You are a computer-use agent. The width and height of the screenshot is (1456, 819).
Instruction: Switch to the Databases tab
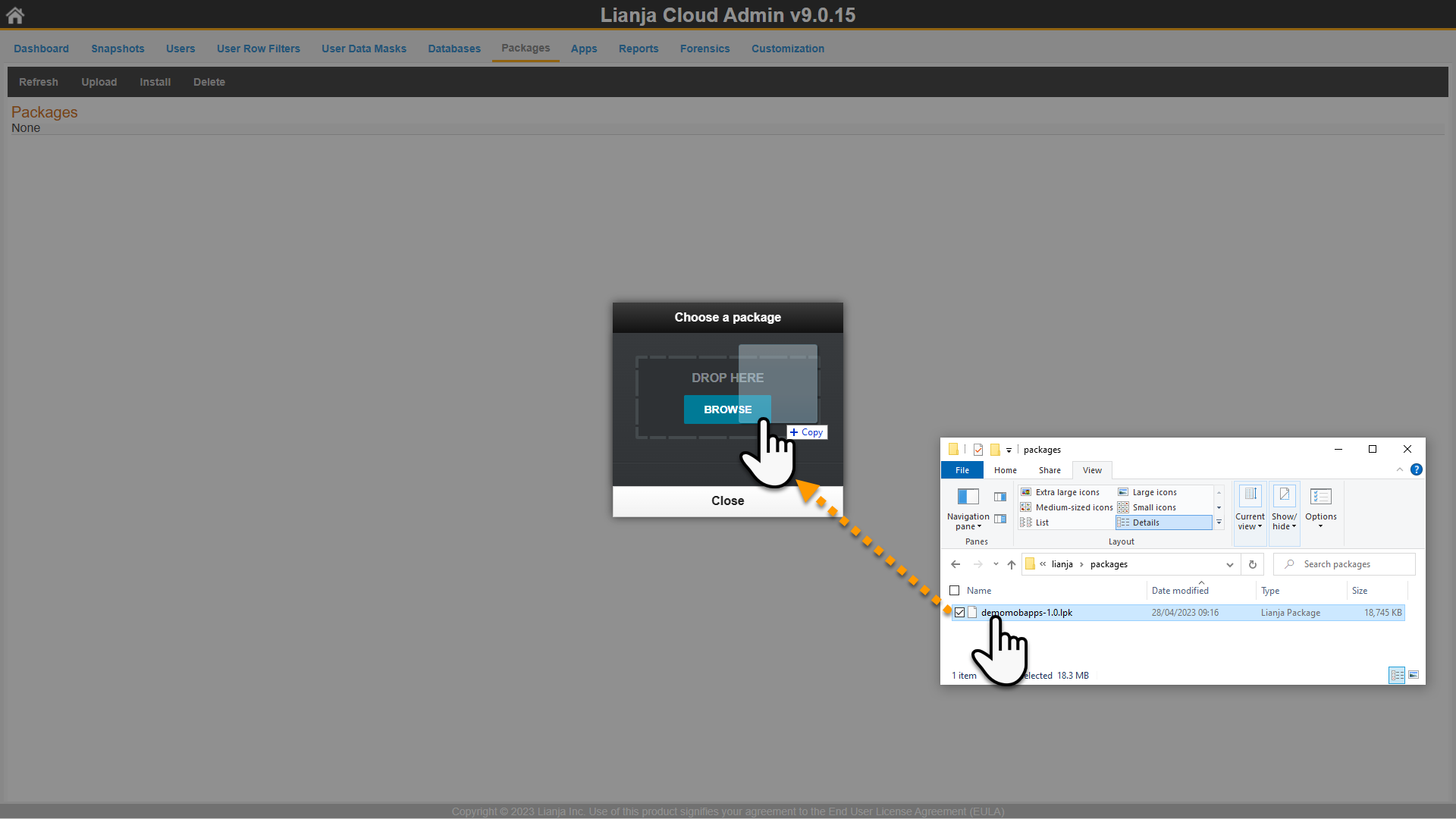tap(454, 49)
